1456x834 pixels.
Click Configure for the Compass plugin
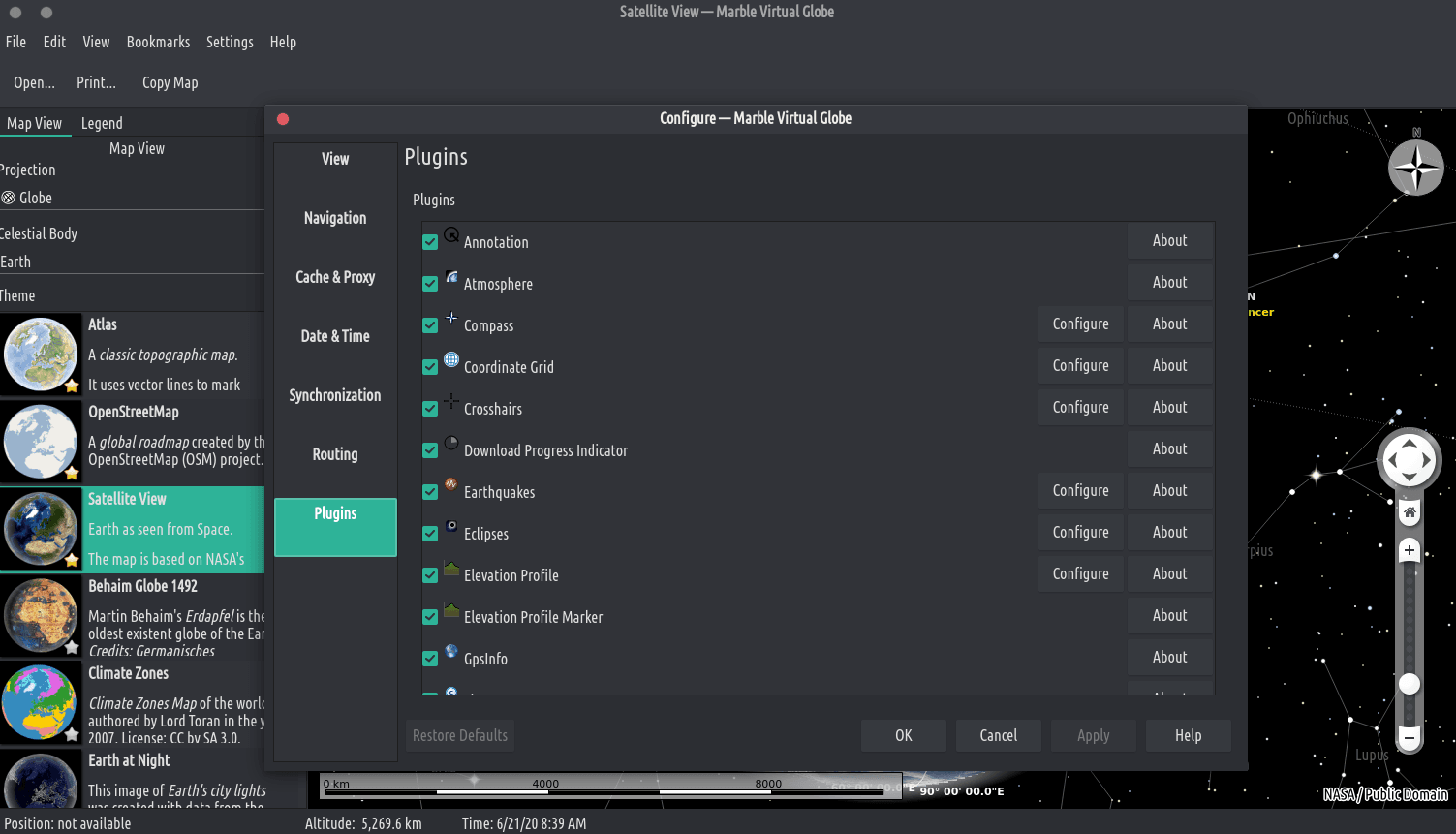pyautogui.click(x=1080, y=324)
